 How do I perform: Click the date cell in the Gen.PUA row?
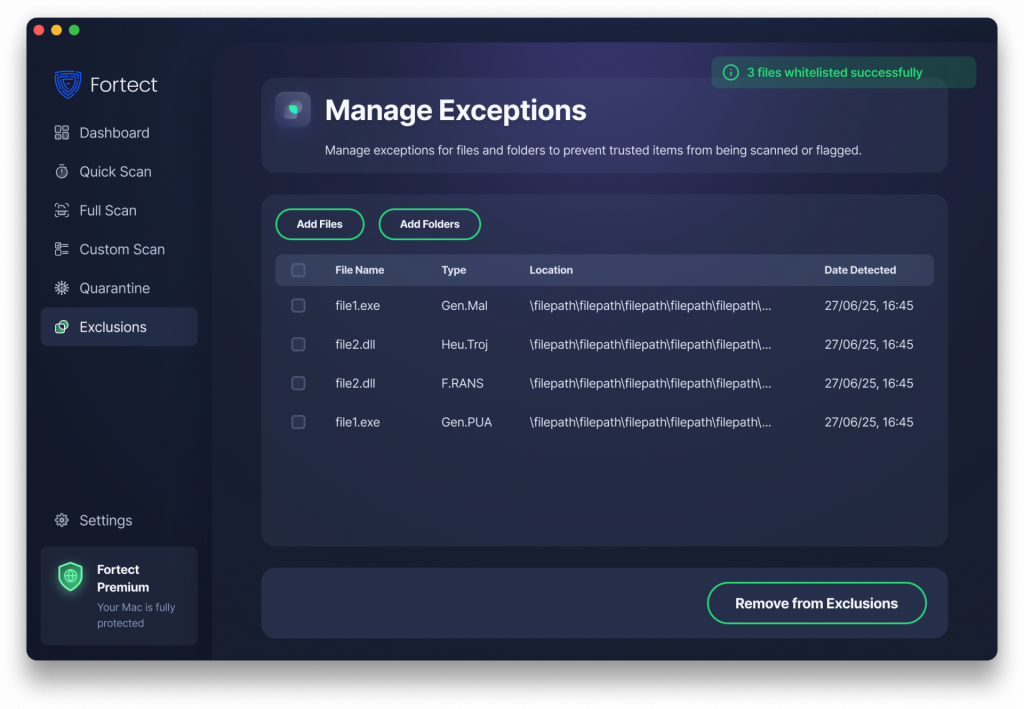(869, 422)
